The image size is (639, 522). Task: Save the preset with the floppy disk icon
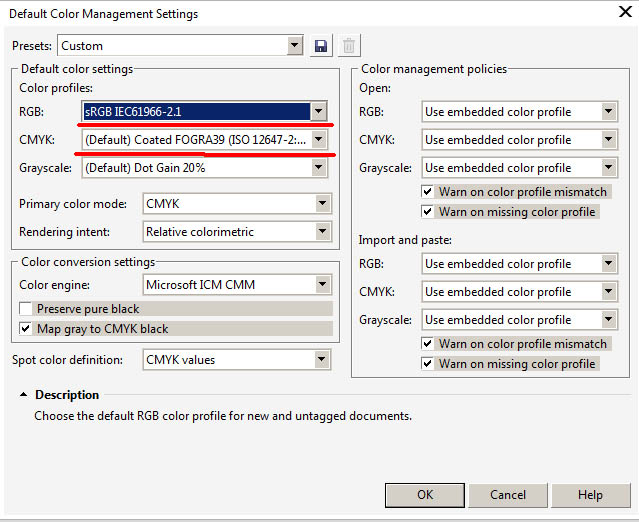[321, 46]
